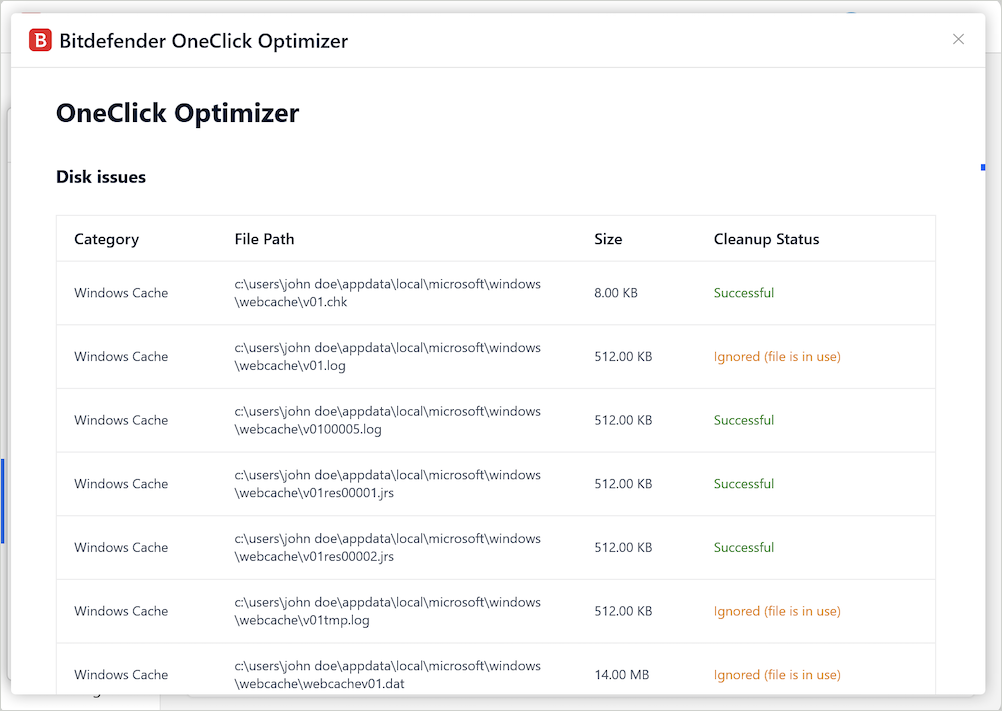
Task: Click Successful status for v01.chk
Action: click(x=744, y=293)
